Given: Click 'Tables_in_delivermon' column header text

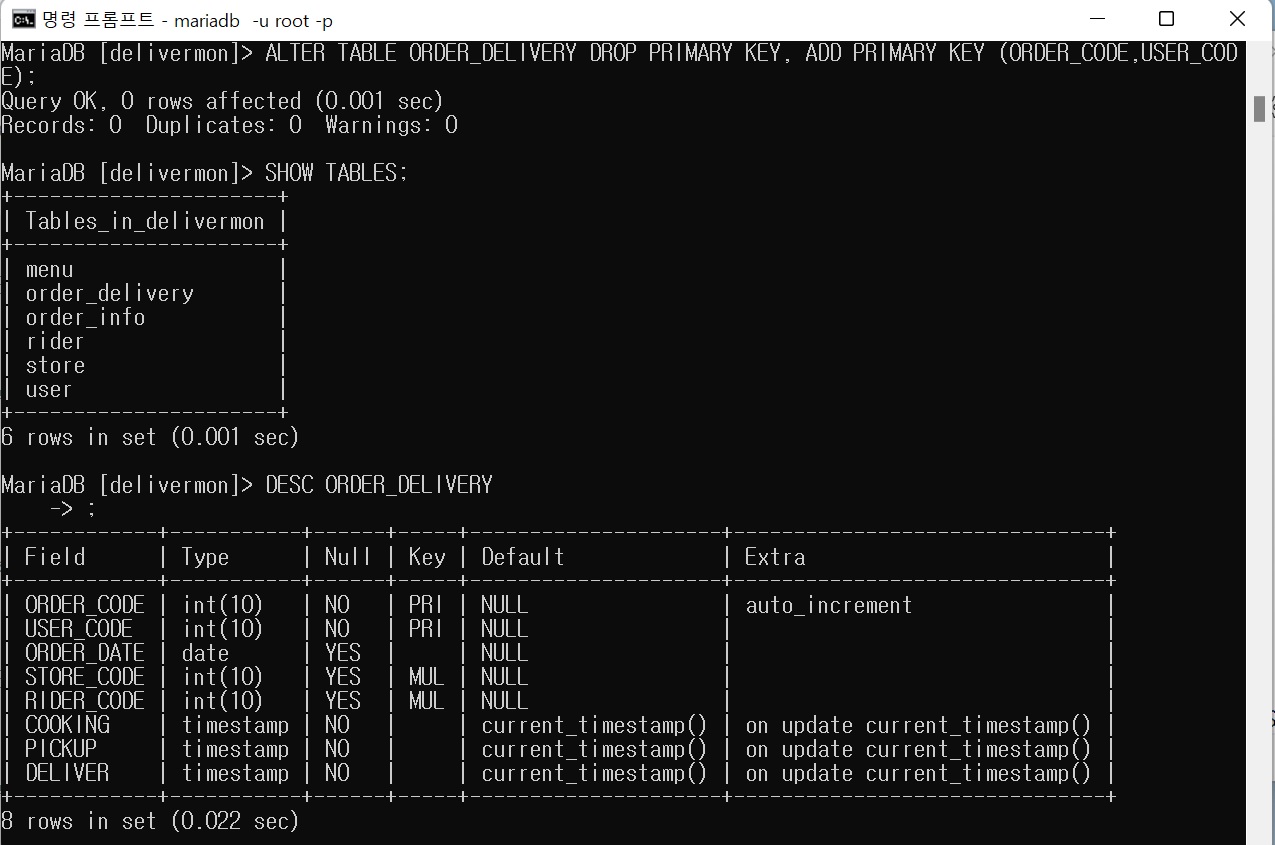Looking at the screenshot, I should (x=145, y=221).
